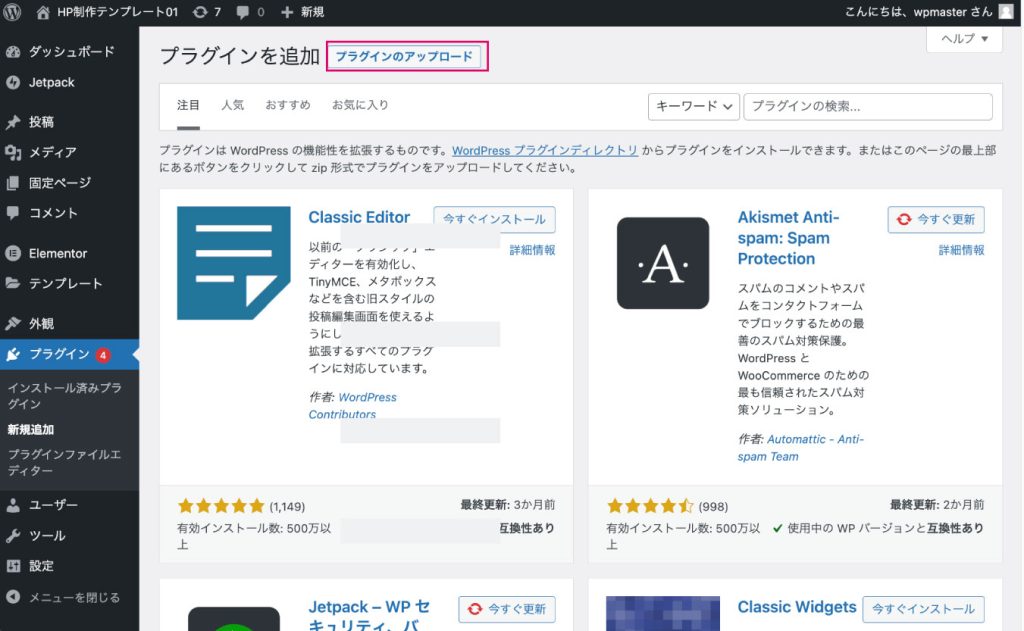The height and width of the screenshot is (631, 1024).
Task: Switch to the お気に入り tab
Action: coord(360,105)
